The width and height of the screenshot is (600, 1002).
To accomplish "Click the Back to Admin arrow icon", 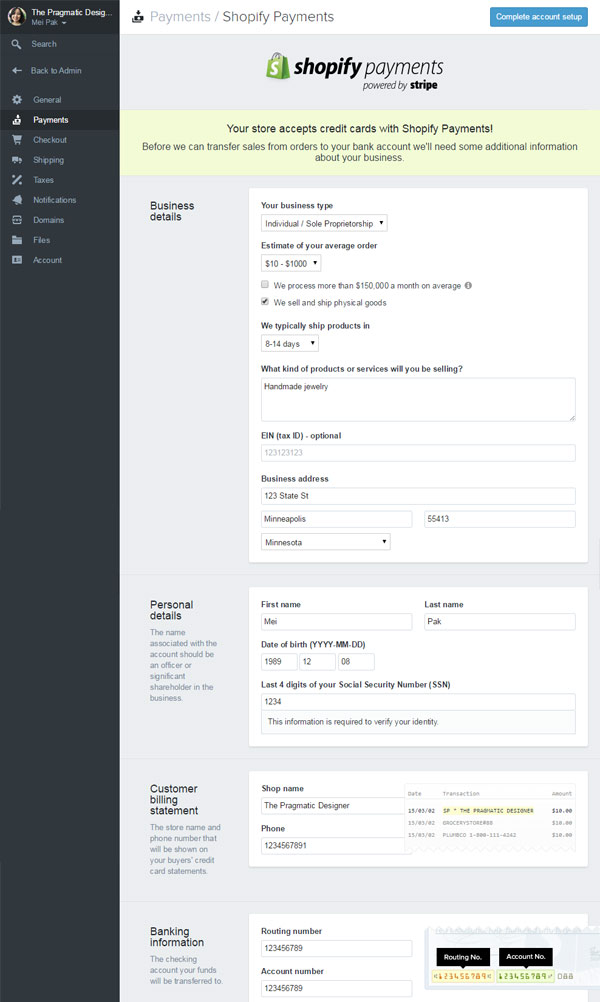I will pos(17,70).
